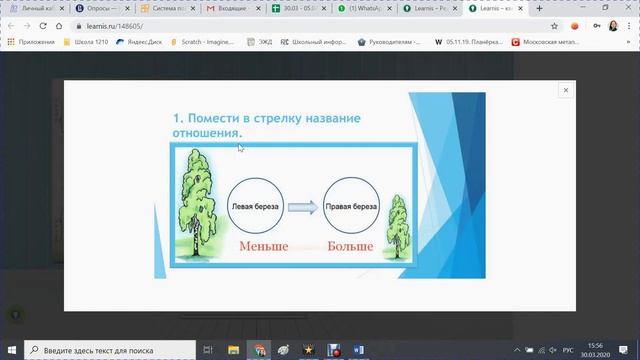Open the Chrome three-dot menu
Viewport: 640px width, 360px height.
(x=629, y=26)
